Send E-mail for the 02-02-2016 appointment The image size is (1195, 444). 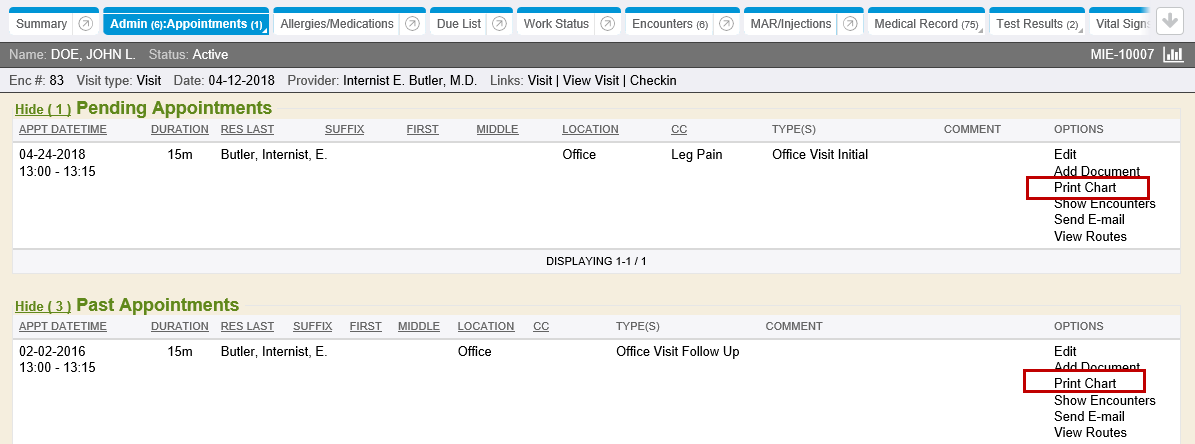click(x=1089, y=417)
